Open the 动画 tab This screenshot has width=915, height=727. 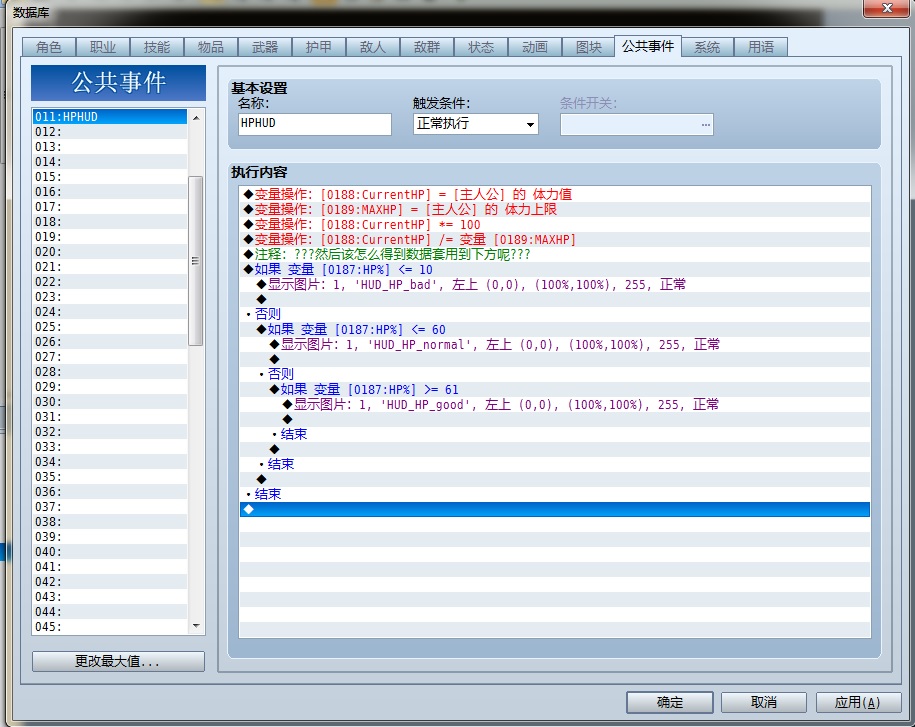[535, 47]
